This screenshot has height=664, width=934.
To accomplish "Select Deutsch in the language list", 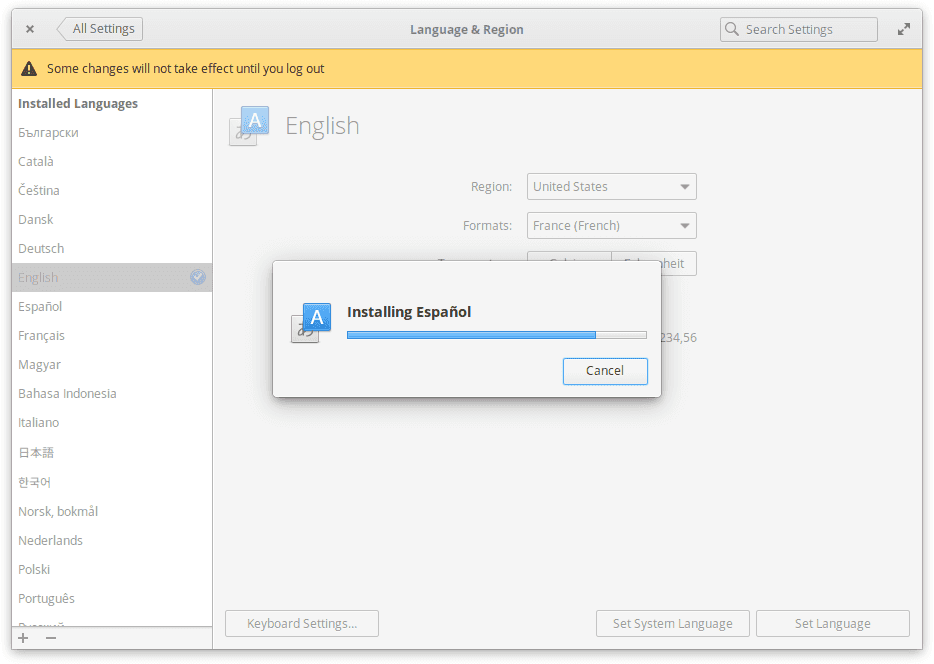I will pyautogui.click(x=41, y=248).
